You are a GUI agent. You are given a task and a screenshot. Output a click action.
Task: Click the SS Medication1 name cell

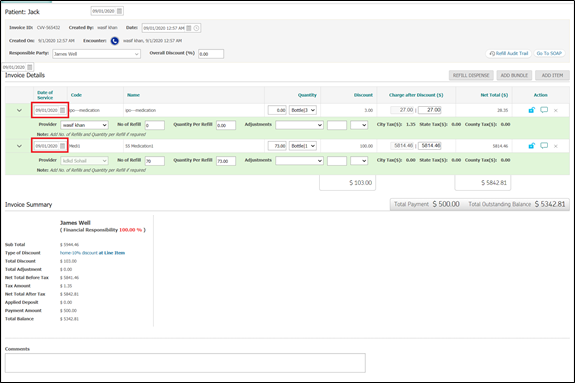pyautogui.click(x=139, y=146)
